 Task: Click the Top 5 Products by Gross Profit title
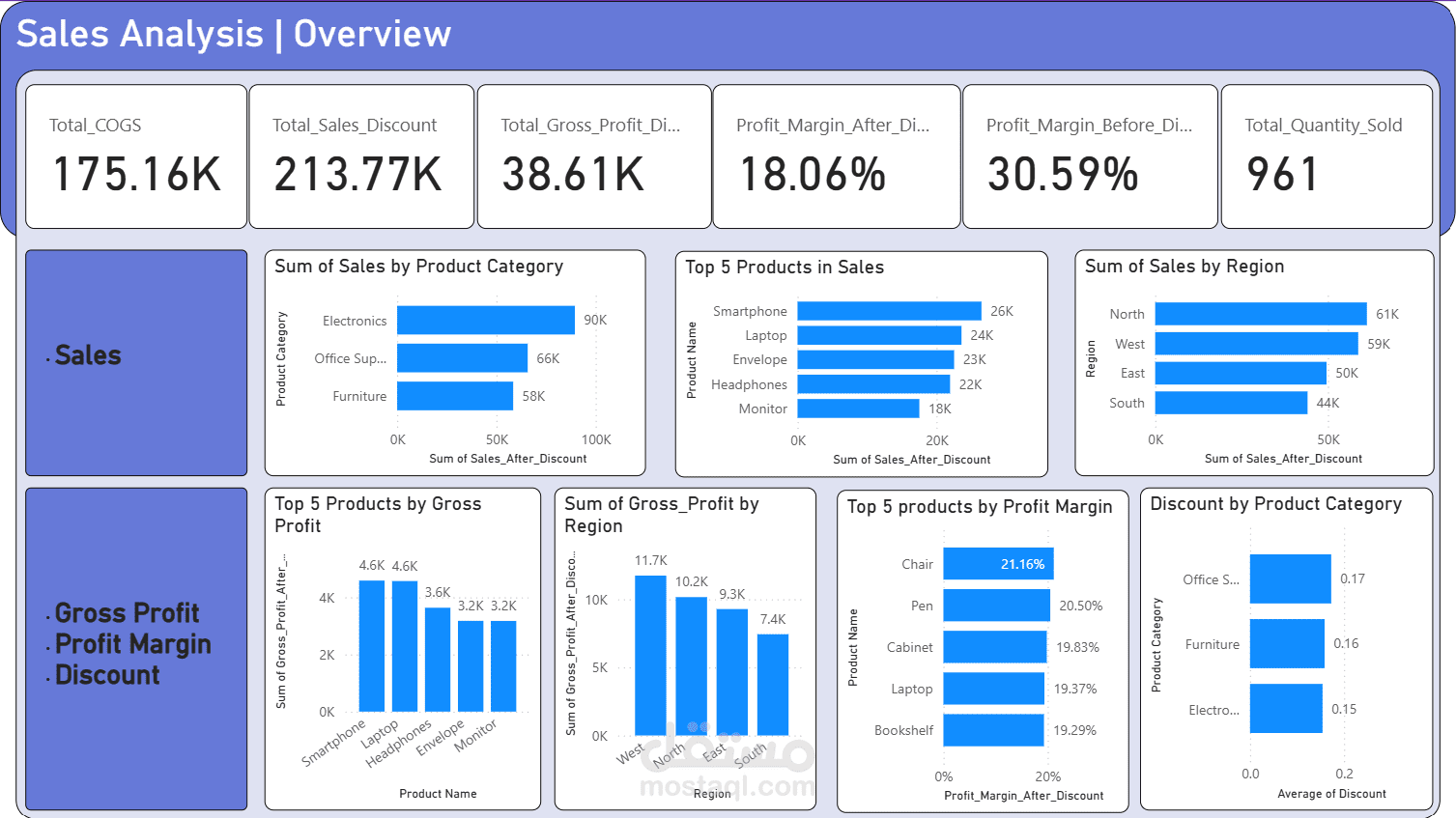pos(378,515)
